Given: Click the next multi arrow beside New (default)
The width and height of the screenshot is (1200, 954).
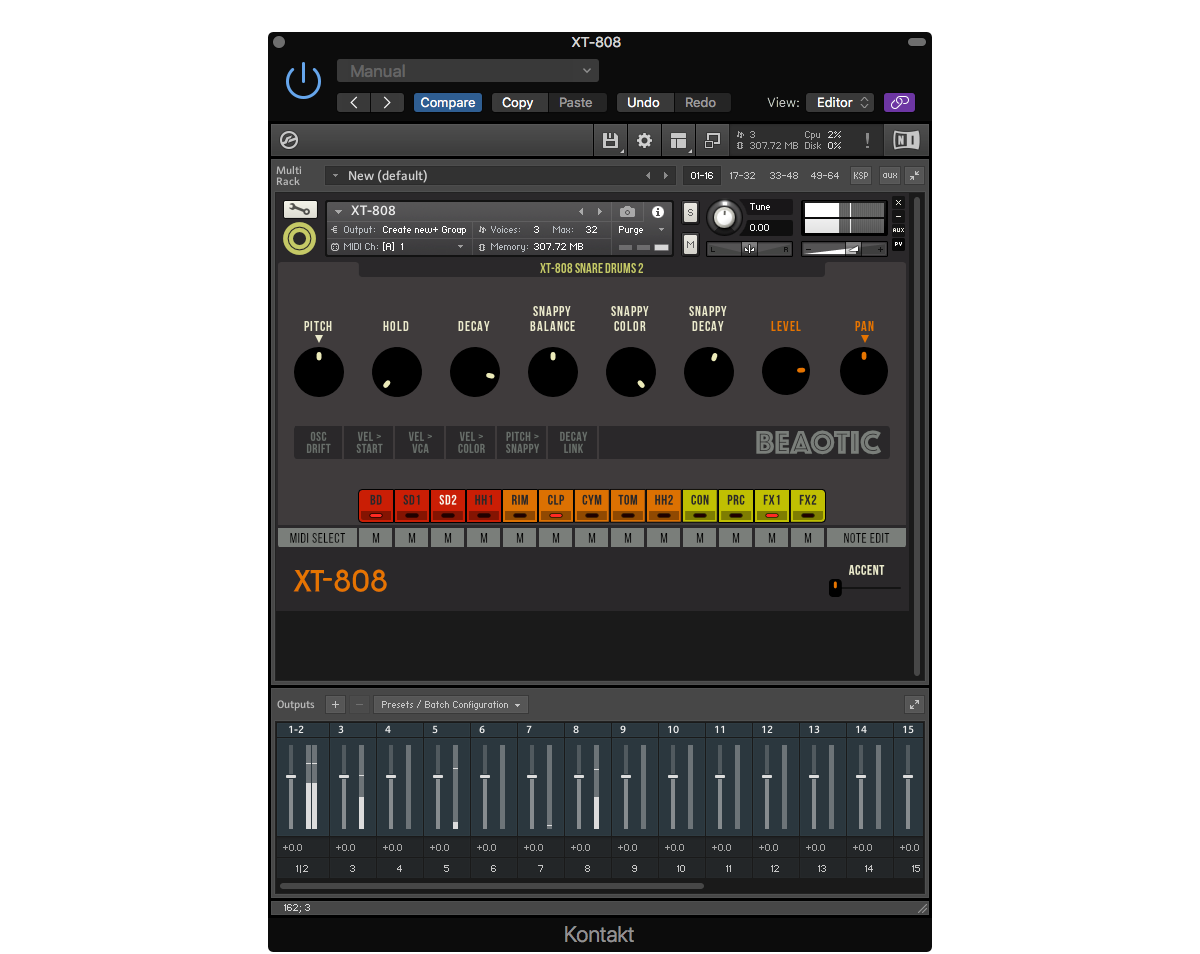Looking at the screenshot, I should click(666, 176).
